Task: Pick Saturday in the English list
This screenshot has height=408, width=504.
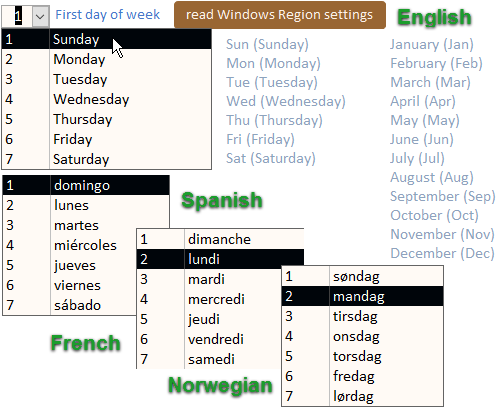Action: (107, 159)
